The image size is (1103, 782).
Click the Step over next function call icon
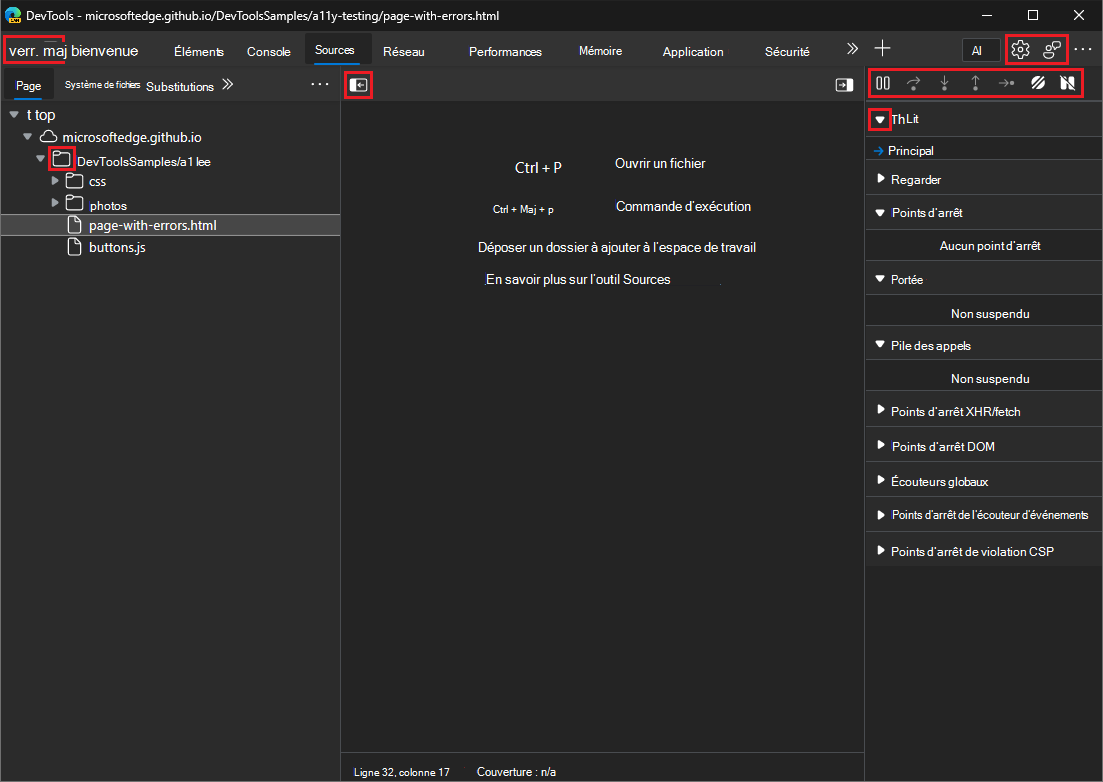coord(913,83)
